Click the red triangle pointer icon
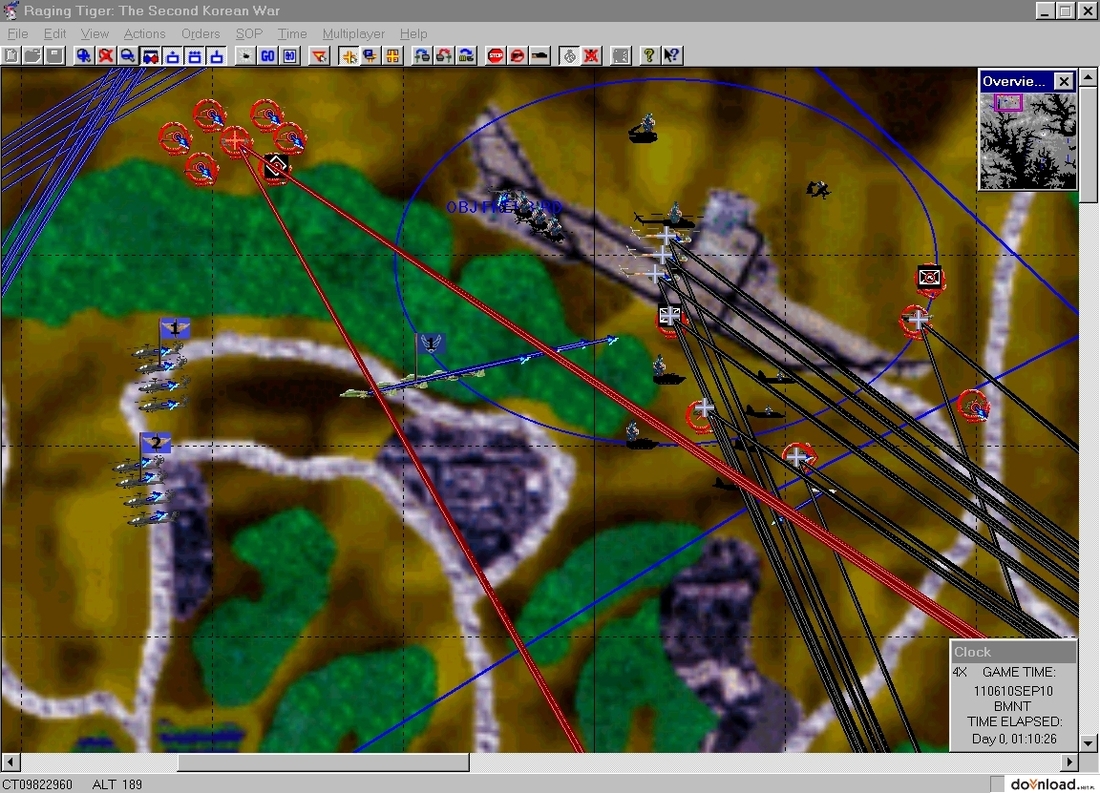Image resolution: width=1100 pixels, height=793 pixels. point(319,55)
